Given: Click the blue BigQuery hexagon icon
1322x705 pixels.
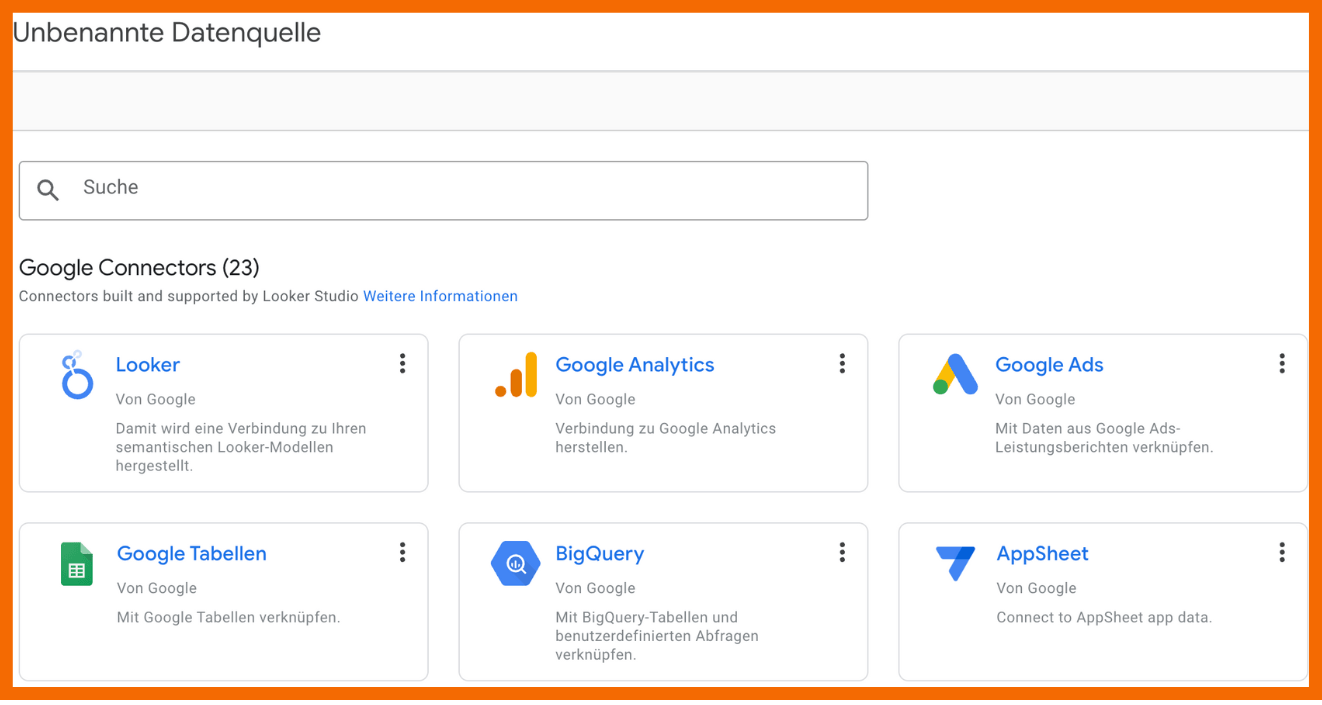Looking at the screenshot, I should pyautogui.click(x=516, y=564).
